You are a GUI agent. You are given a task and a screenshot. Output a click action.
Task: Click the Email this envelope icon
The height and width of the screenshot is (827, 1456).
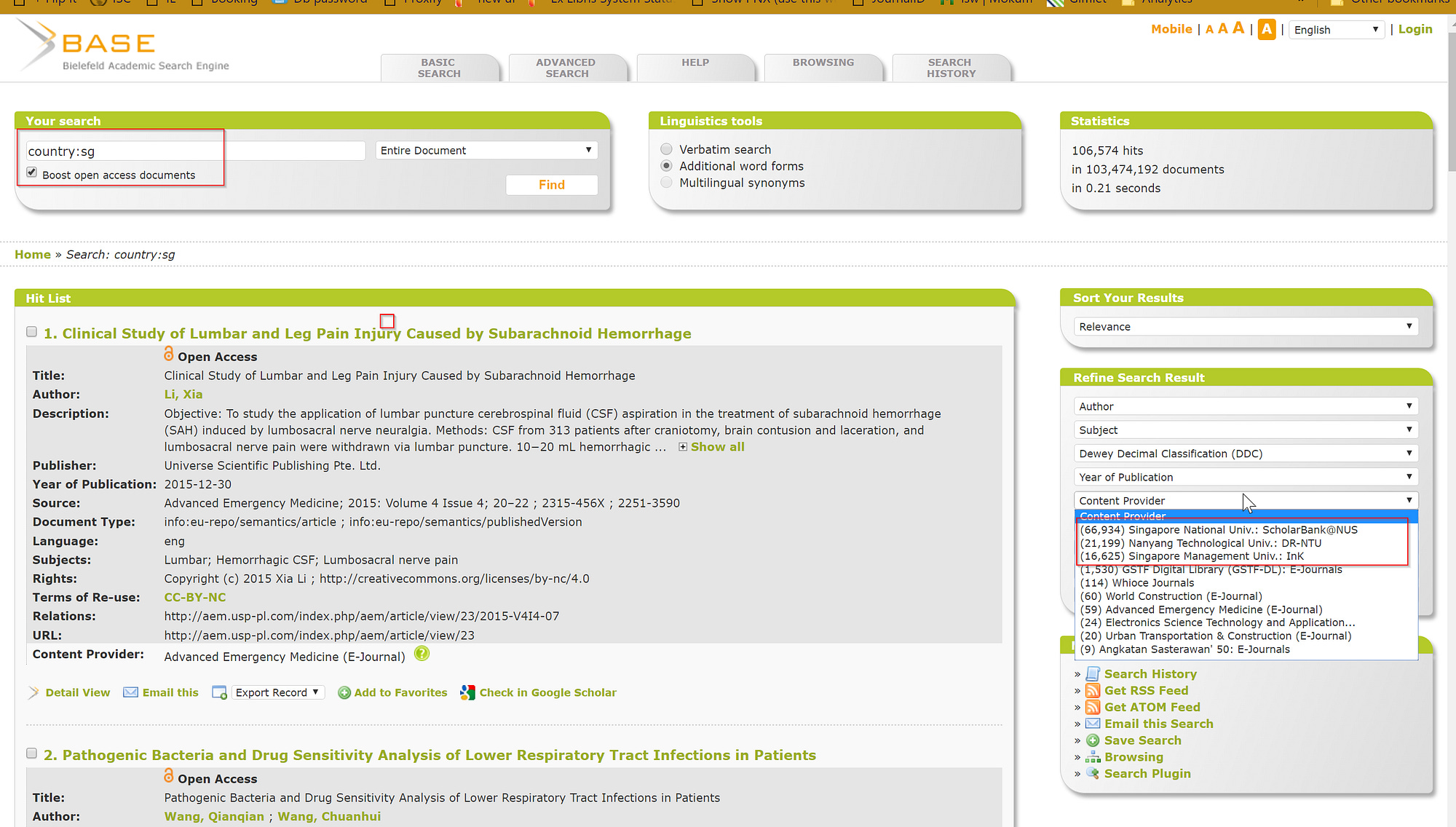coord(130,692)
